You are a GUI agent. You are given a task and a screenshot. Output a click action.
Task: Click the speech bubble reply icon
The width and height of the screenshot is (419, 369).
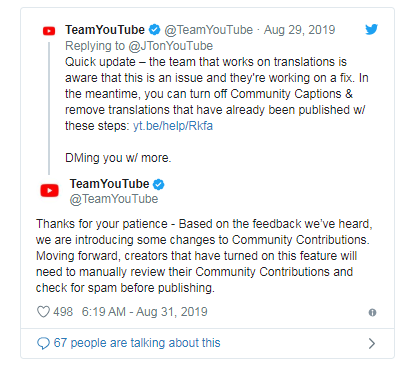click(x=43, y=343)
